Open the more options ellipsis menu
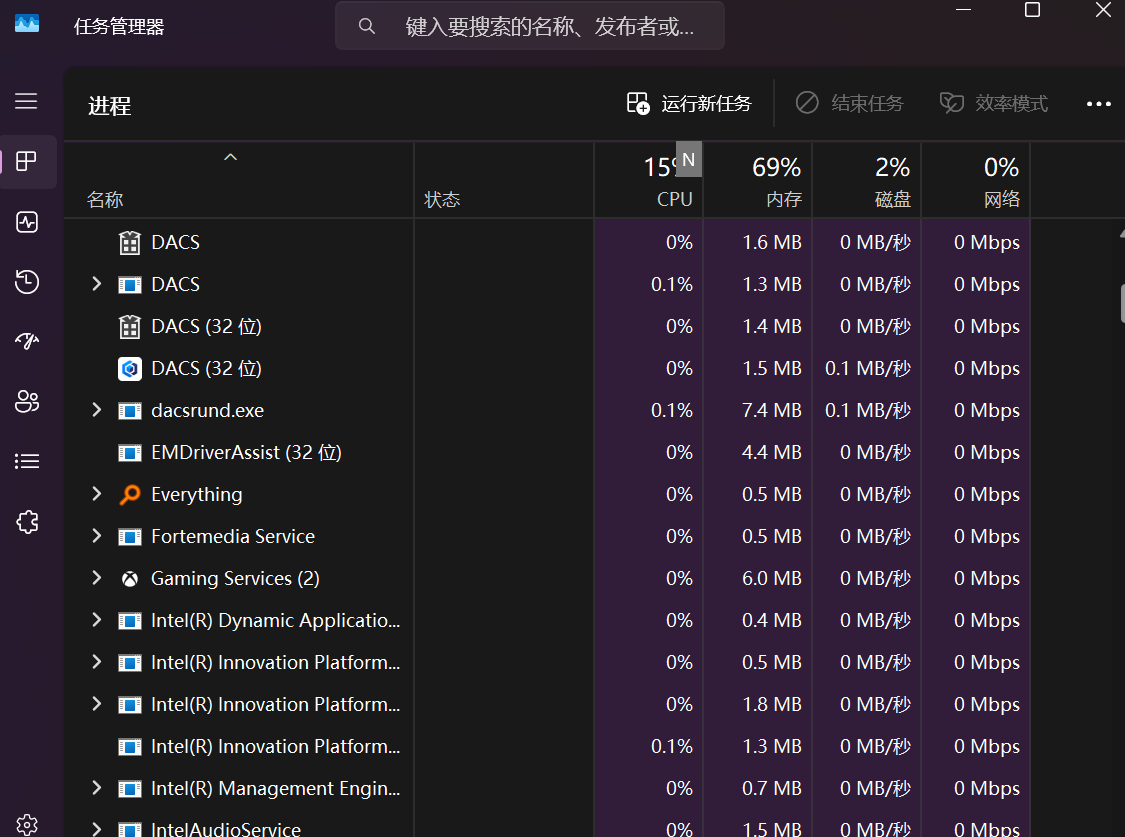The height and width of the screenshot is (837, 1125). pyautogui.click(x=1098, y=104)
